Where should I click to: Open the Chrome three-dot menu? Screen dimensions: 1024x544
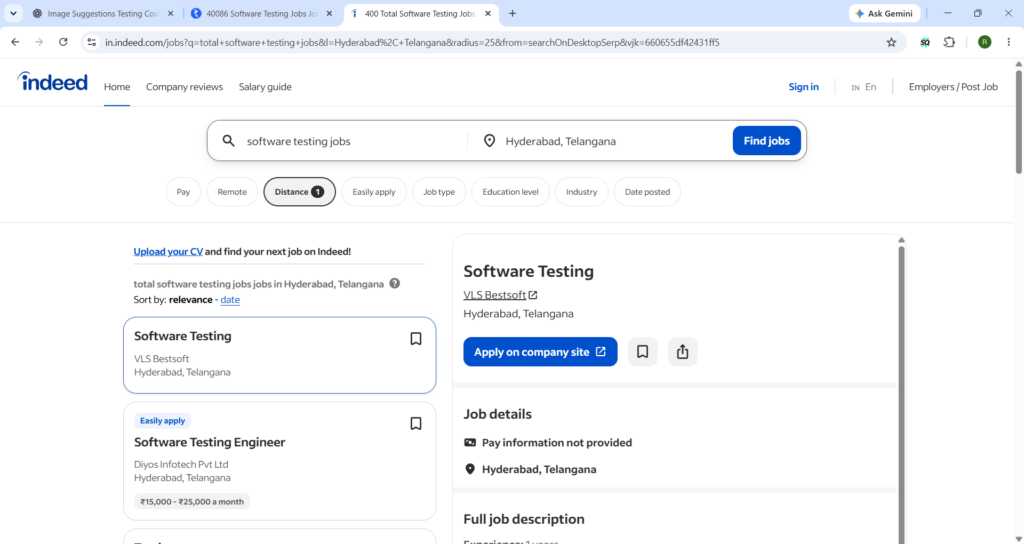click(x=1008, y=42)
